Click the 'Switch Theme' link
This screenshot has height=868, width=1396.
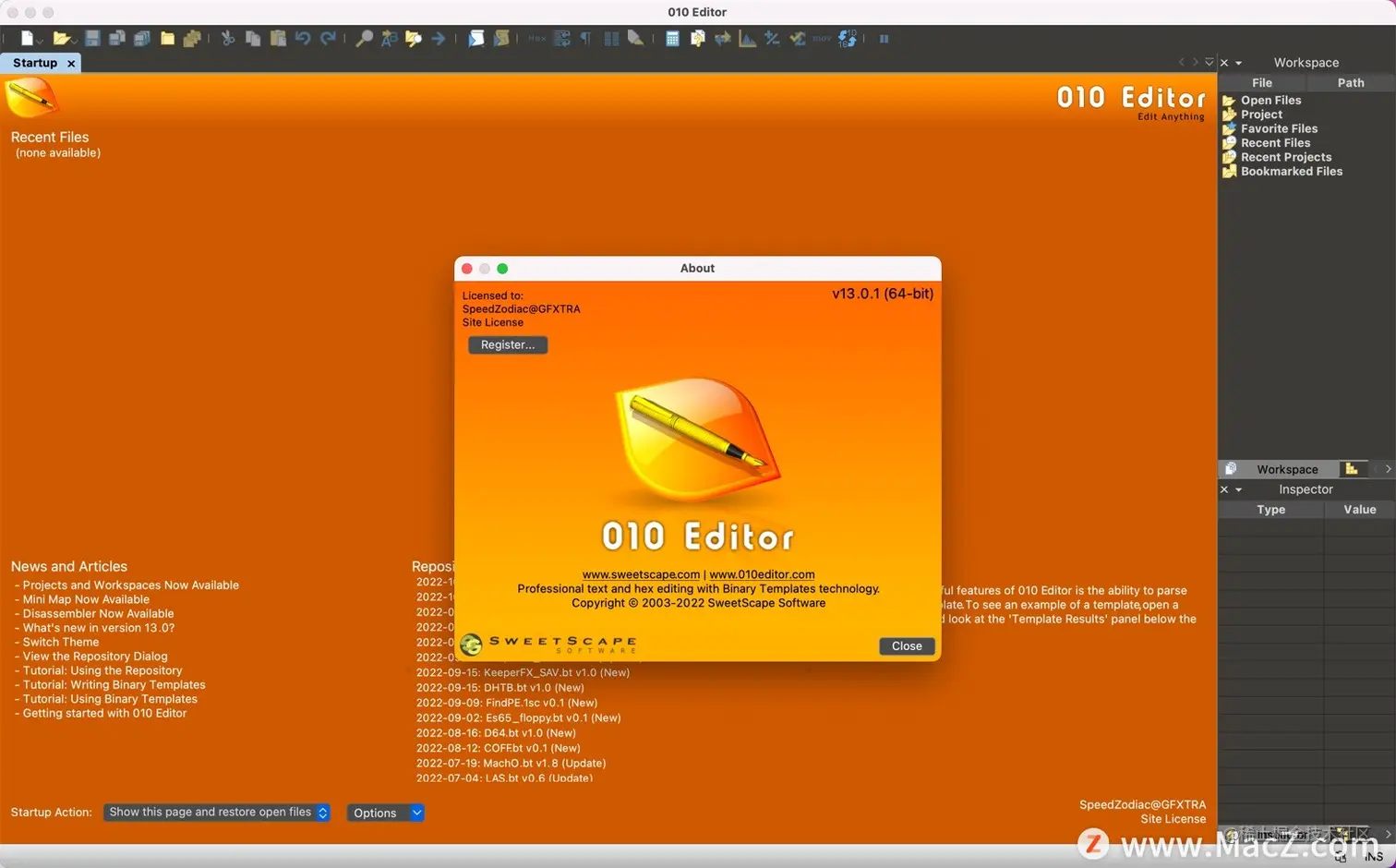click(x=60, y=642)
